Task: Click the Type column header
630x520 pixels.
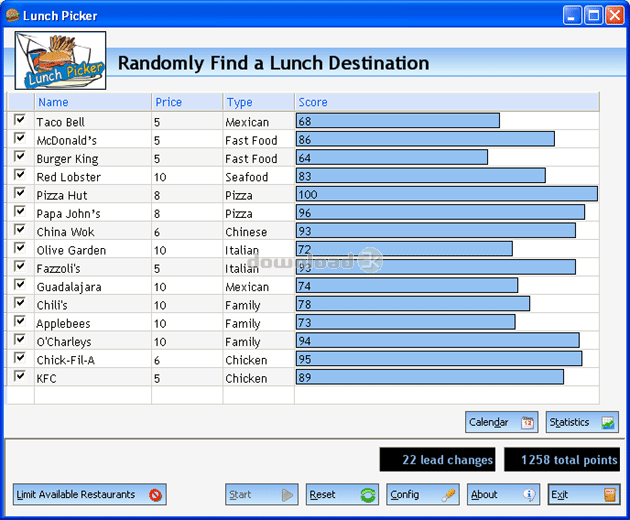Action: pos(259,102)
